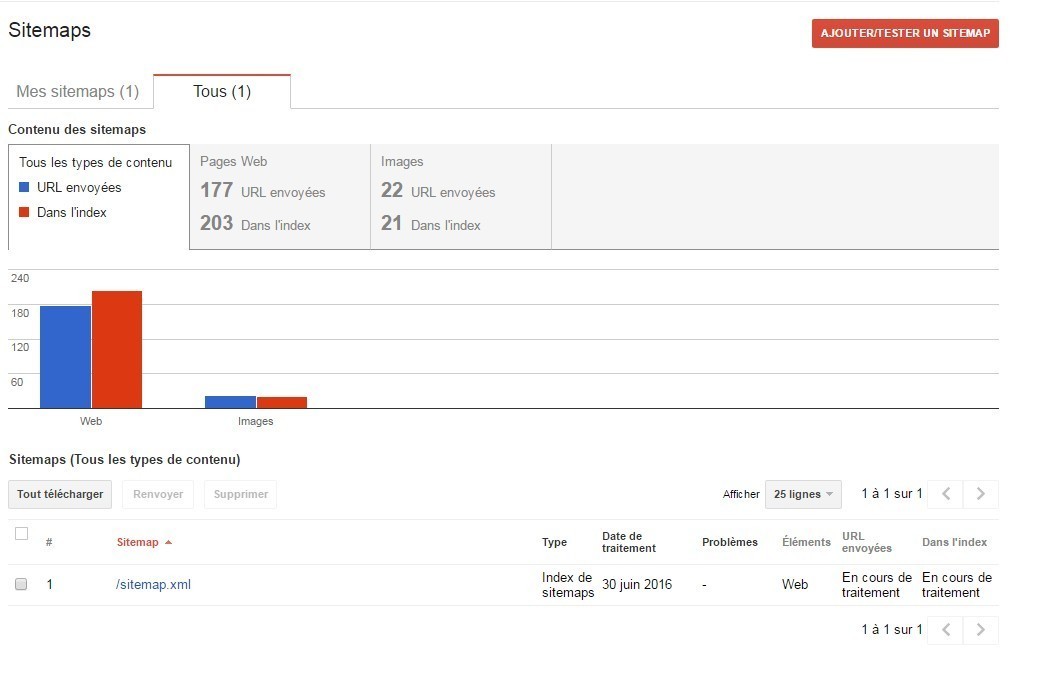Go to next page with top arrow
Image resolution: width=1041 pixels, height=674 pixels.
tap(980, 494)
